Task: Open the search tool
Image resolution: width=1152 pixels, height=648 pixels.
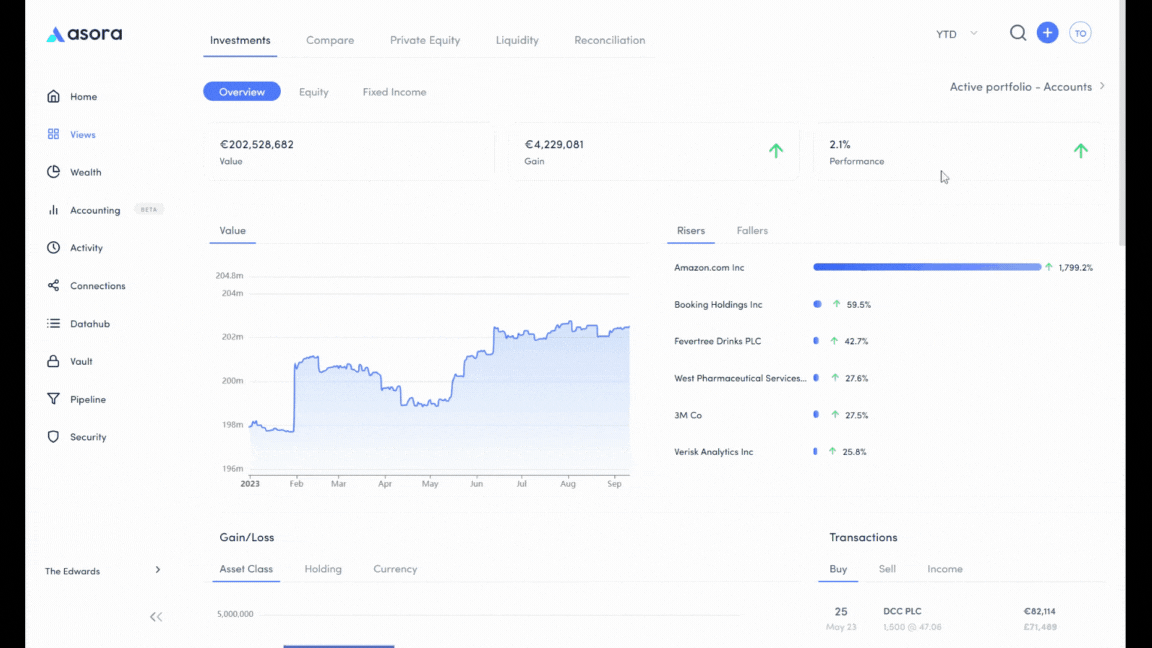Action: (x=1017, y=32)
